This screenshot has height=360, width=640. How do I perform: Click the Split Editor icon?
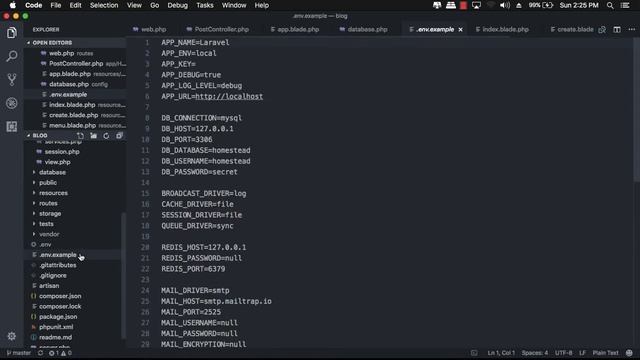(617, 29)
